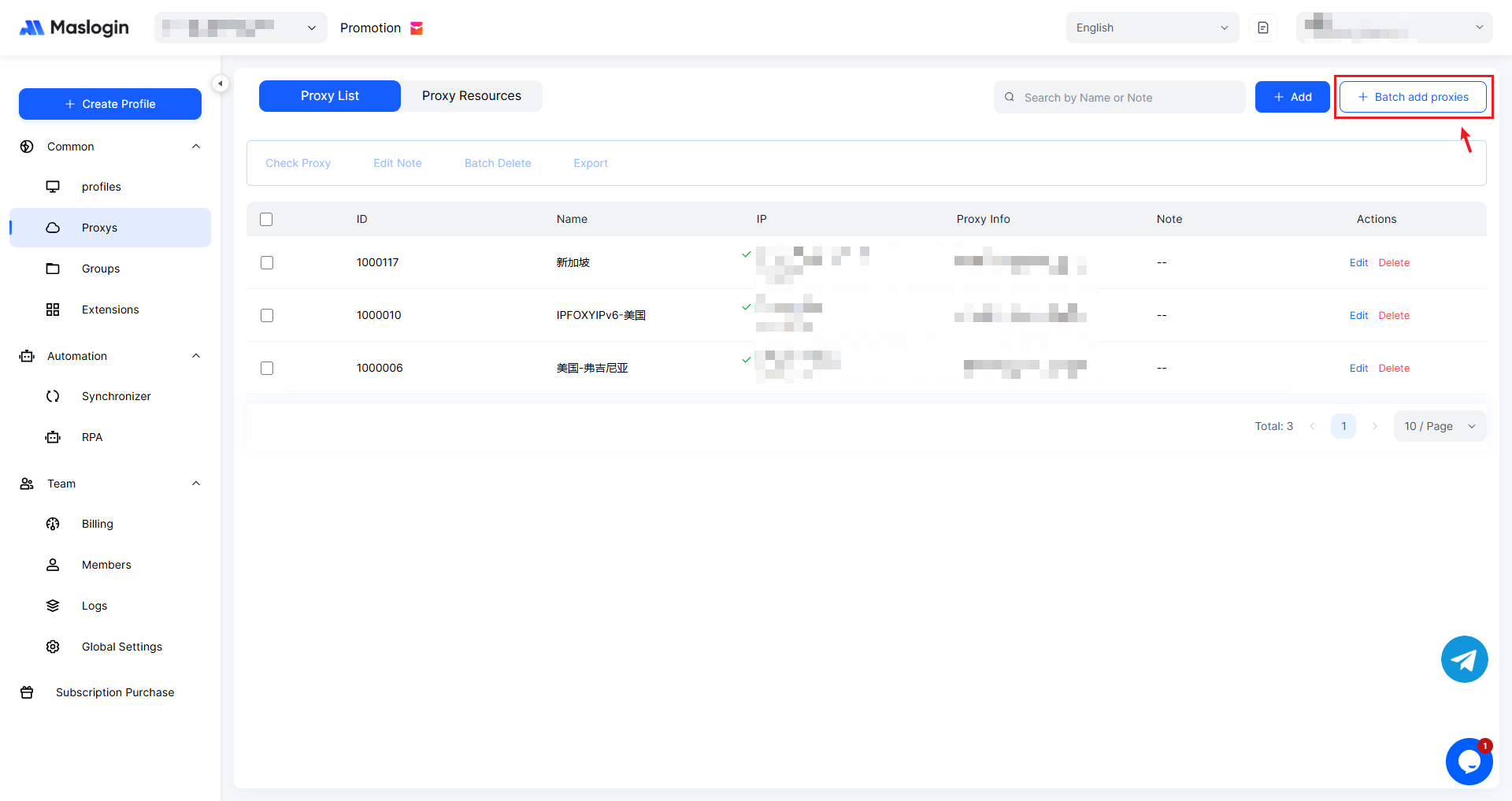Open the Members page in sidebar
This screenshot has width=1512, height=801.
click(x=106, y=565)
